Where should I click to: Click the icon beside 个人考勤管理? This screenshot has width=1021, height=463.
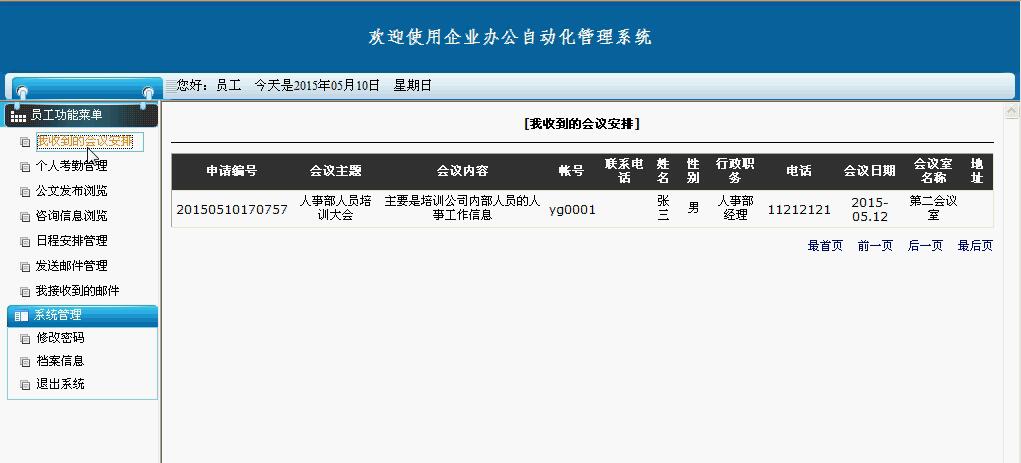25,167
